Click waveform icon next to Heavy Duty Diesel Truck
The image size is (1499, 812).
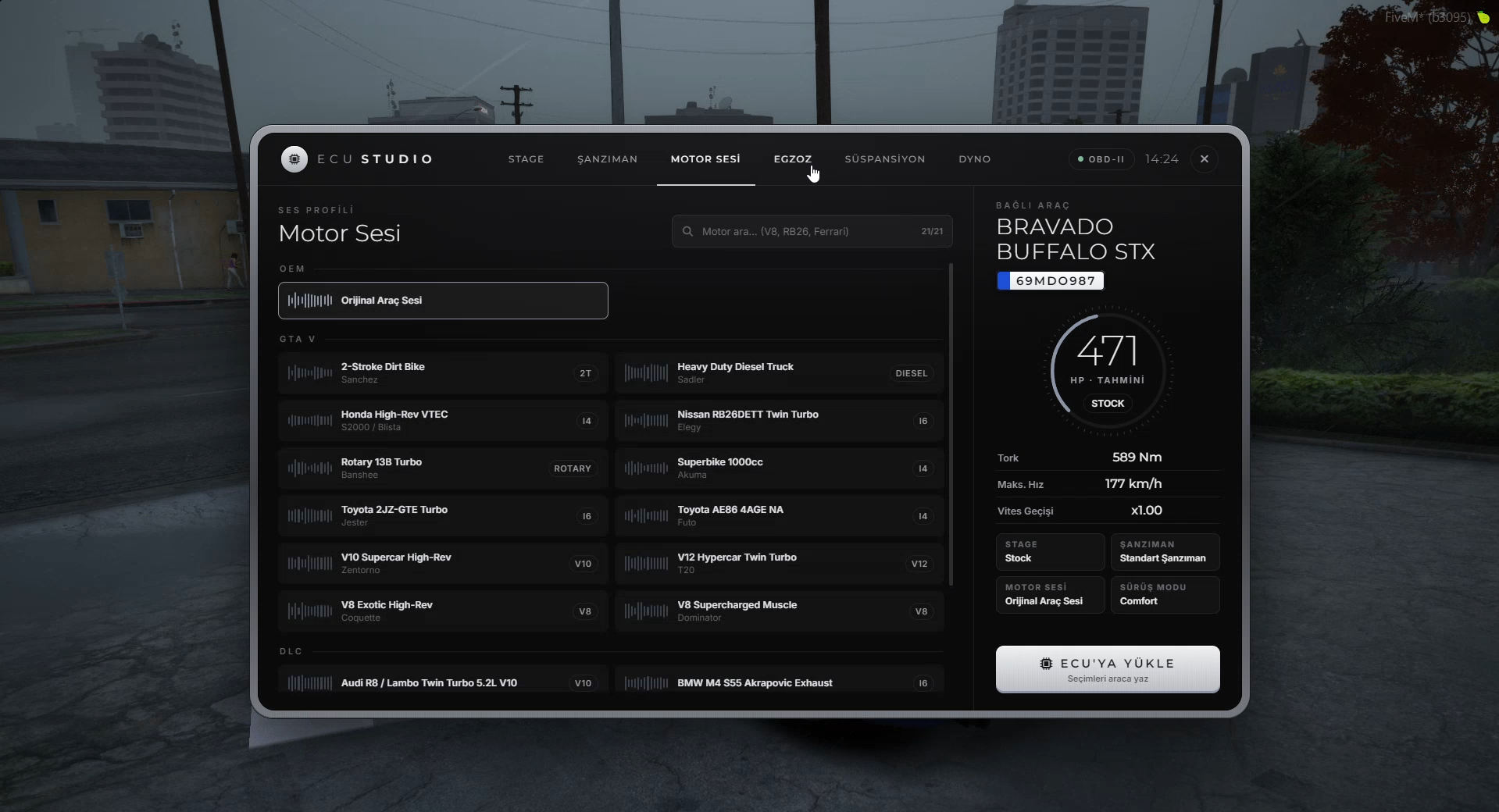tap(646, 373)
